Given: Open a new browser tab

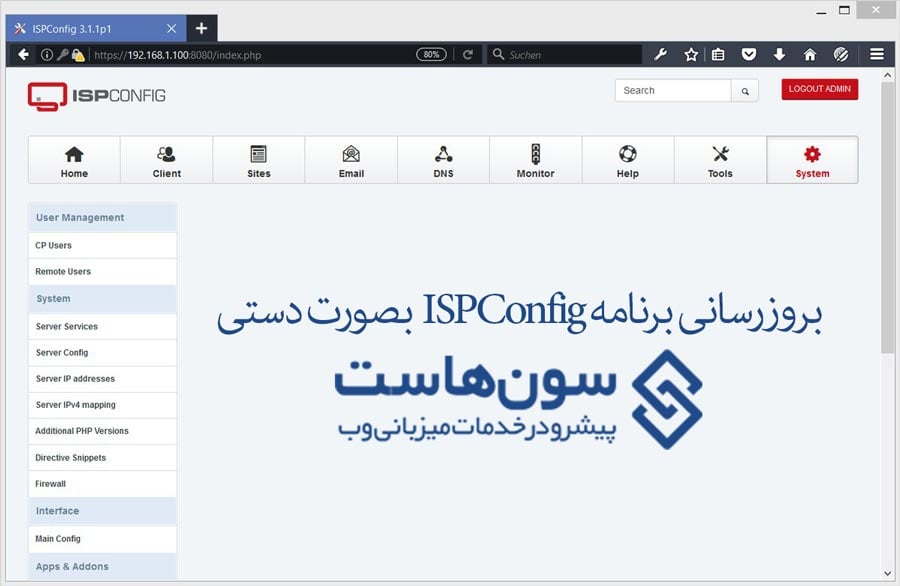Looking at the screenshot, I should coord(201,28).
